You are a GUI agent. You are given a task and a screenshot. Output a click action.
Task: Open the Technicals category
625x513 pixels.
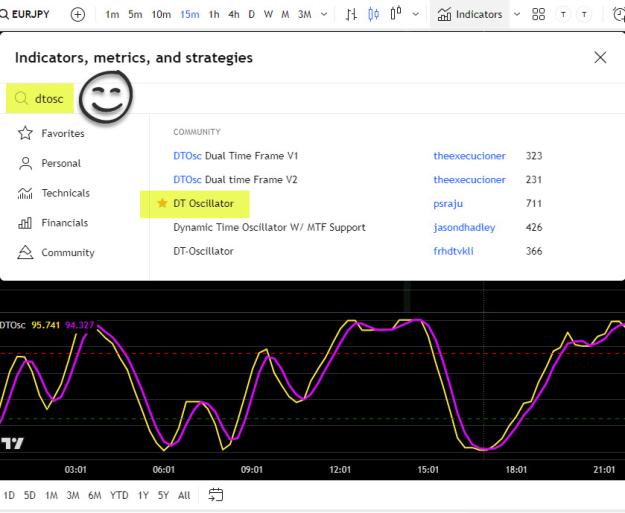(54, 193)
